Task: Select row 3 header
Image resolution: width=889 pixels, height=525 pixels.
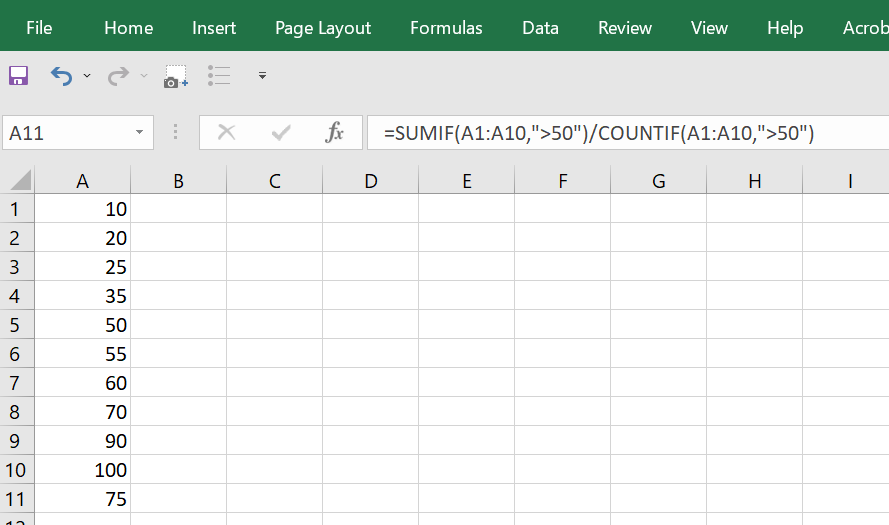Action: (x=17, y=266)
